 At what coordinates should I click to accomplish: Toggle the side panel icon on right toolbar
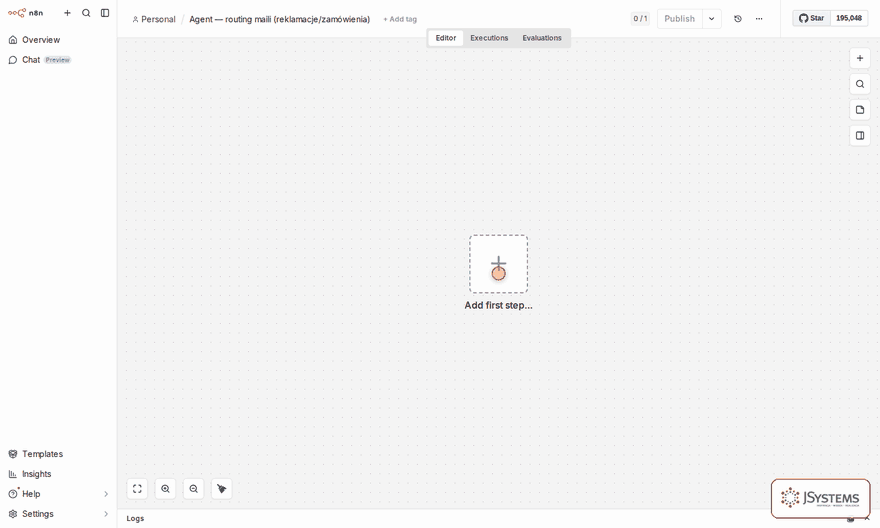pyautogui.click(x=860, y=136)
